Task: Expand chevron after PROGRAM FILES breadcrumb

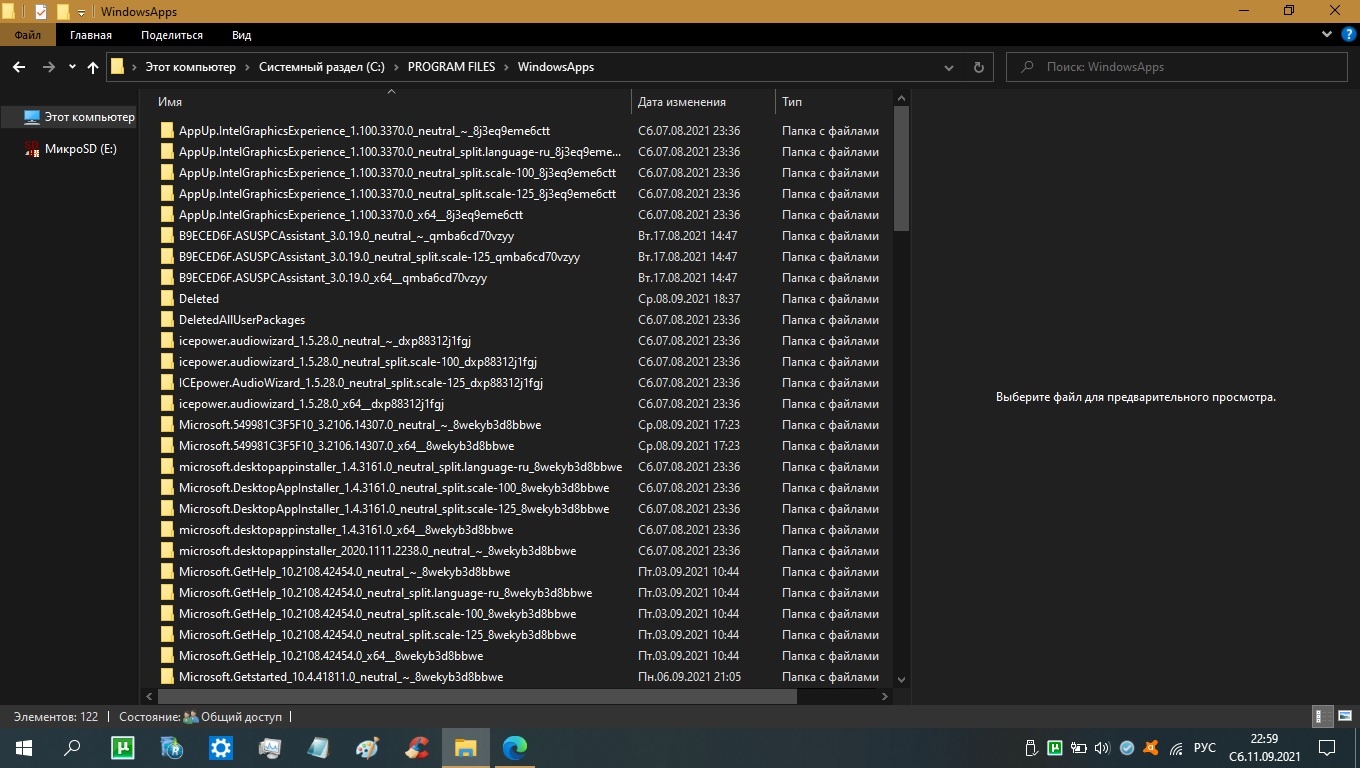Action: point(507,67)
